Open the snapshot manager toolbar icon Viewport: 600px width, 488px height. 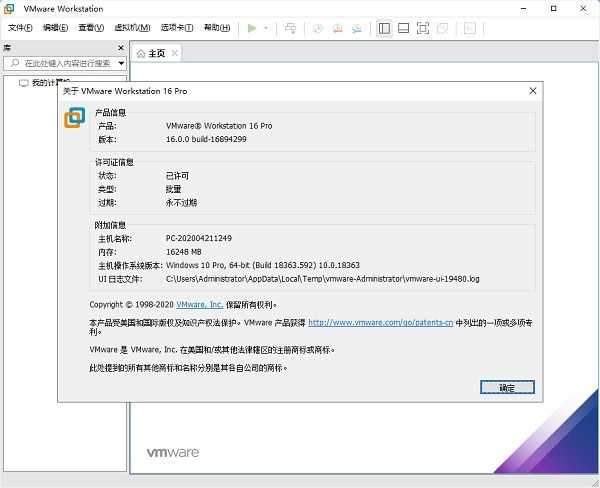coord(357,28)
